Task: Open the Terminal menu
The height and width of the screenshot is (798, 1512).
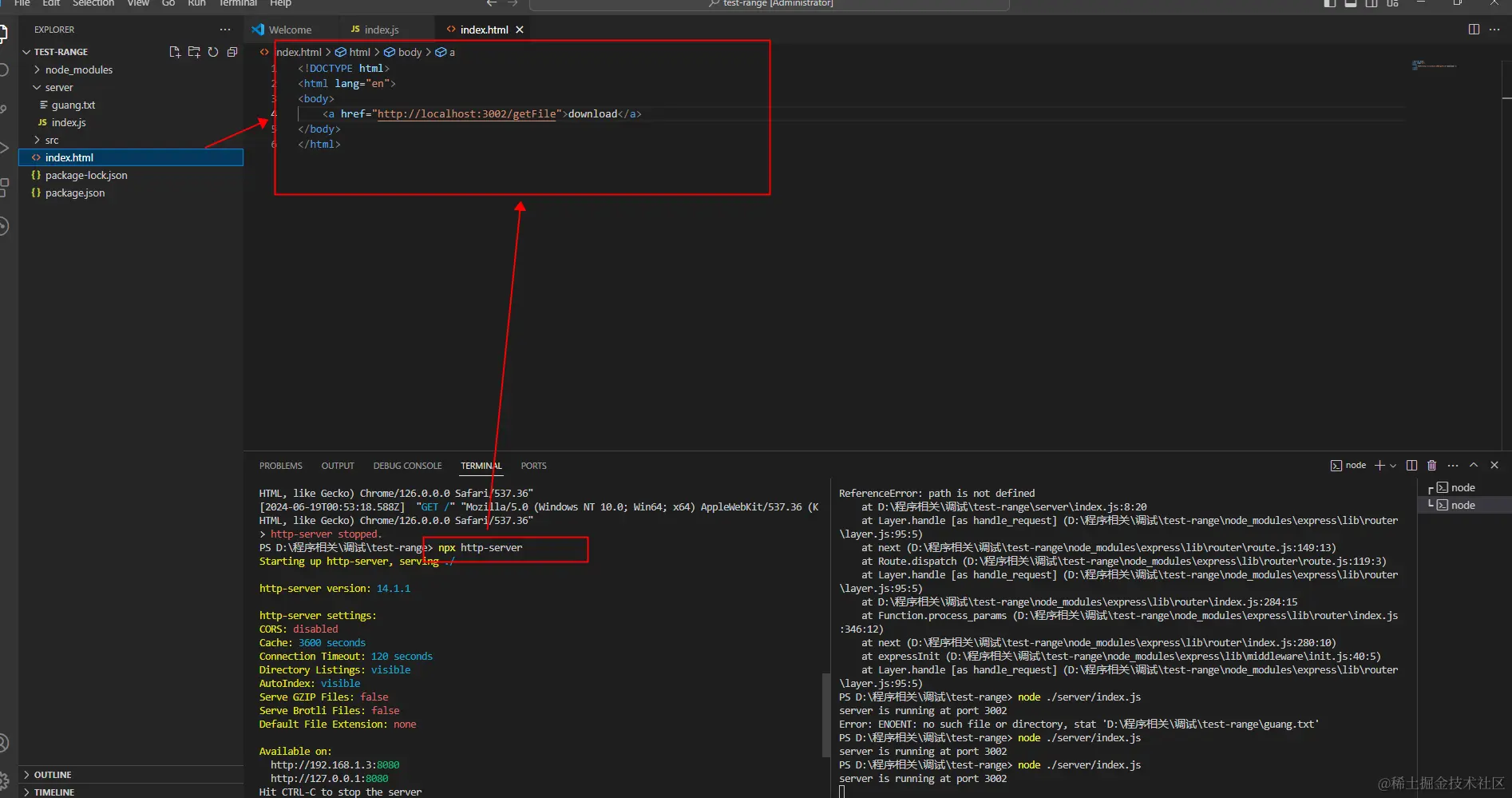Action: point(238,3)
